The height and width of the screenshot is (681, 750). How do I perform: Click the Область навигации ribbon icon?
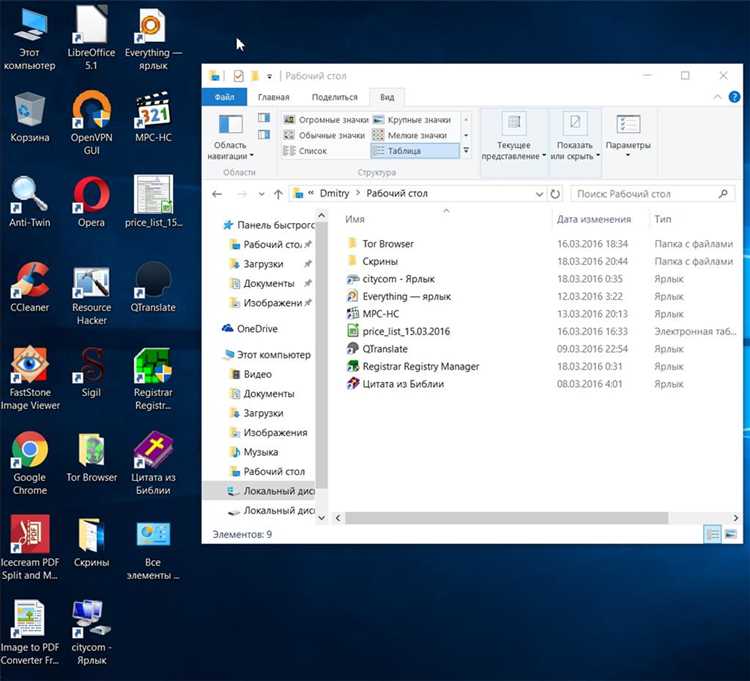pyautogui.click(x=231, y=136)
